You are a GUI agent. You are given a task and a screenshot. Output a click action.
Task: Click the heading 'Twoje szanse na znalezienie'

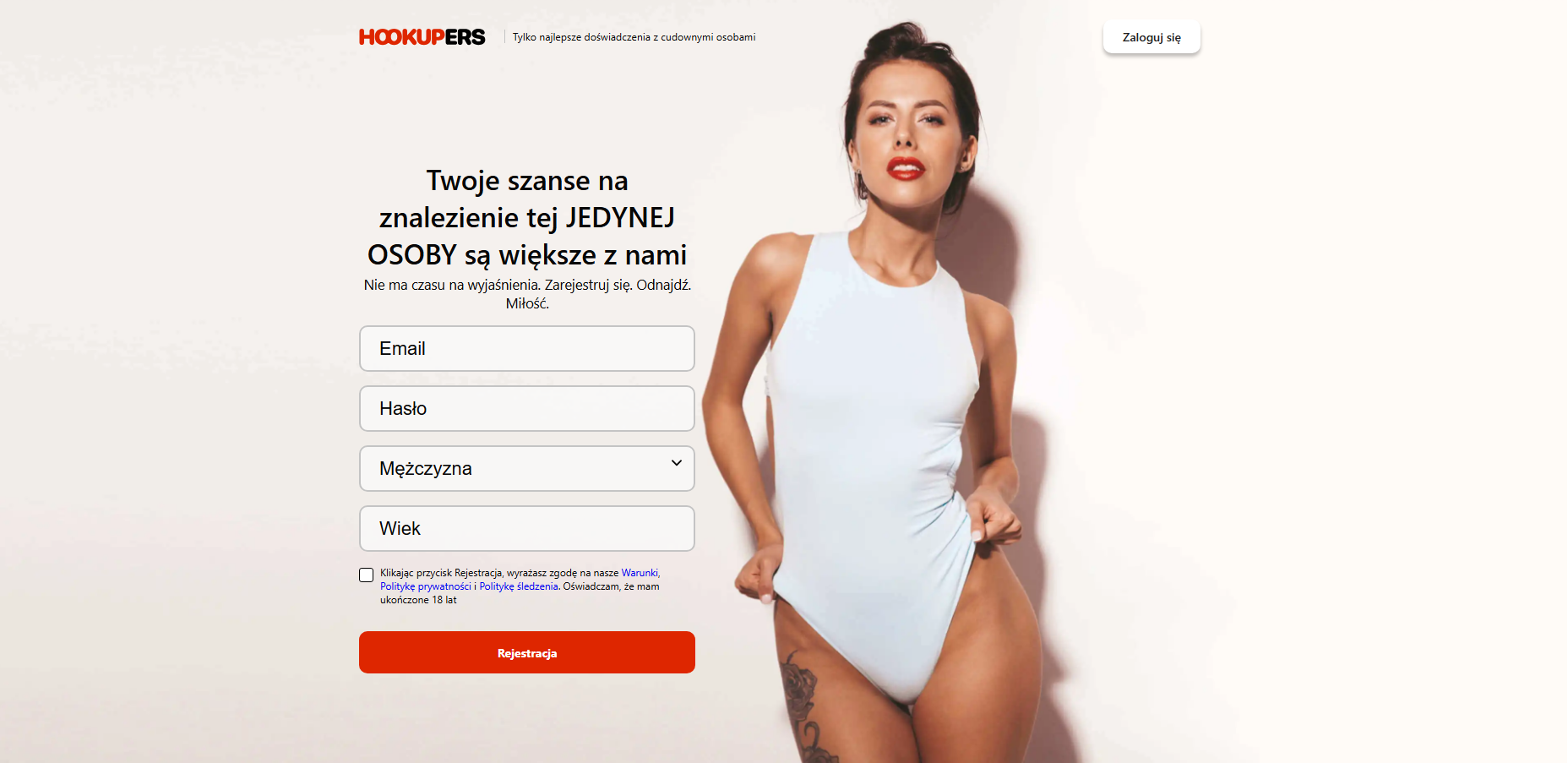pos(527,217)
